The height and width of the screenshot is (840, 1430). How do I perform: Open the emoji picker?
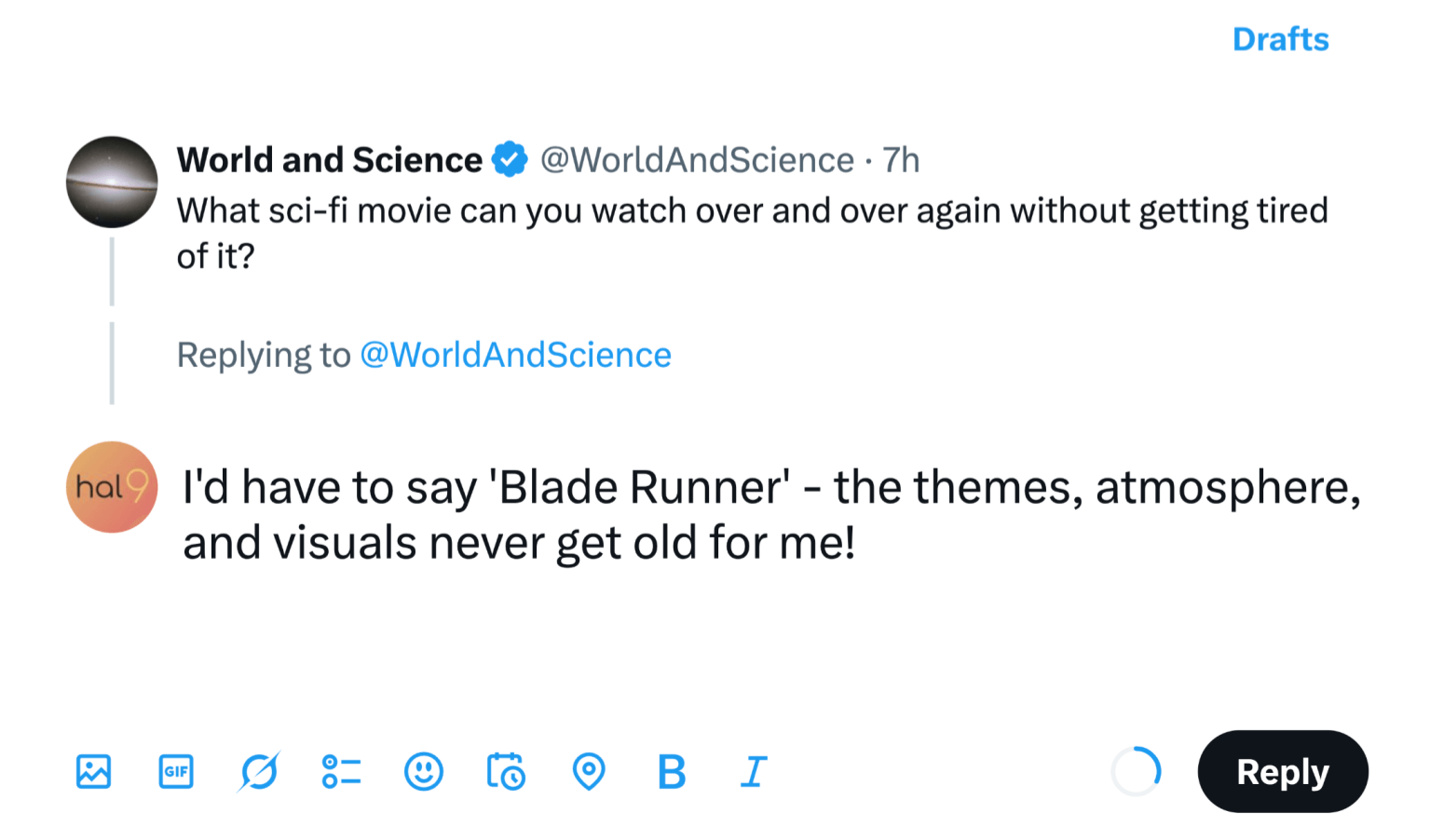point(424,771)
